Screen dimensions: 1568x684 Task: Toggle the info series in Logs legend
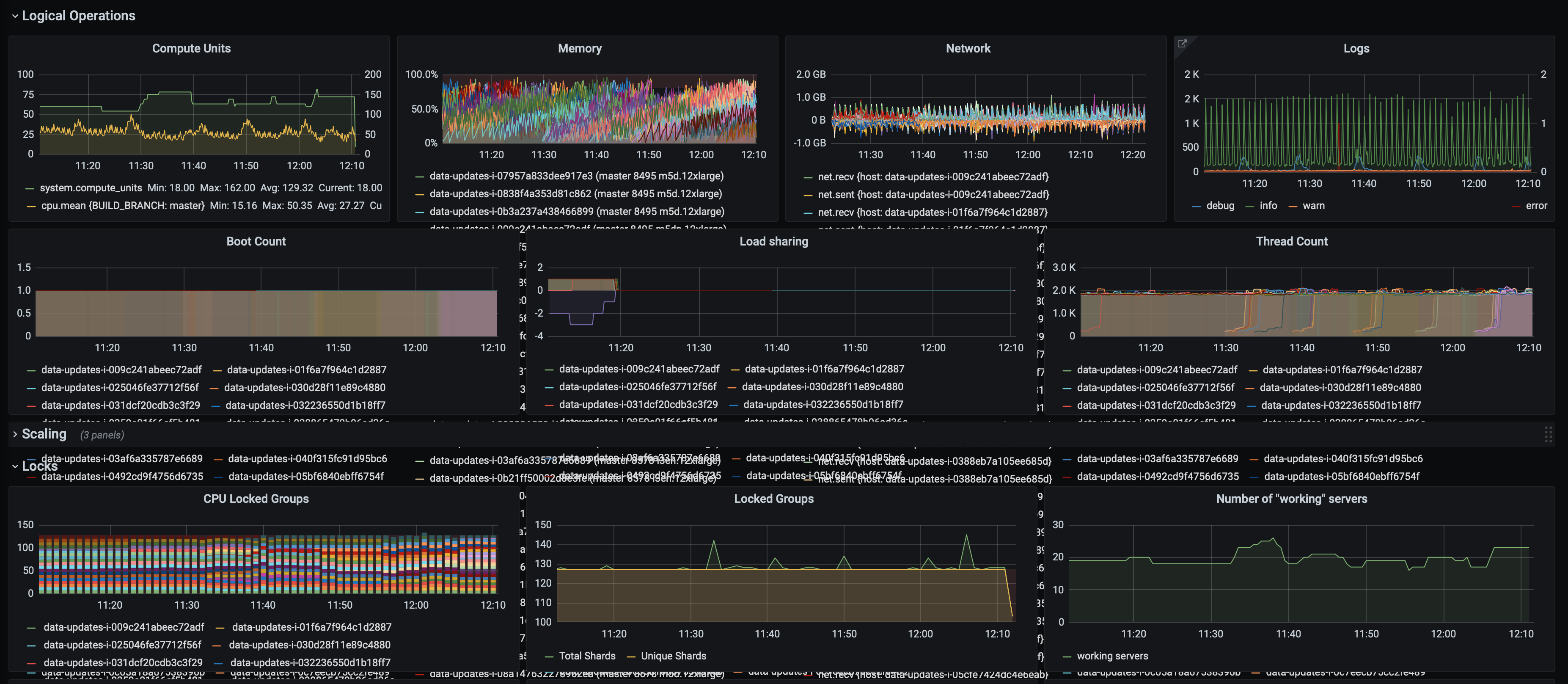point(1268,206)
